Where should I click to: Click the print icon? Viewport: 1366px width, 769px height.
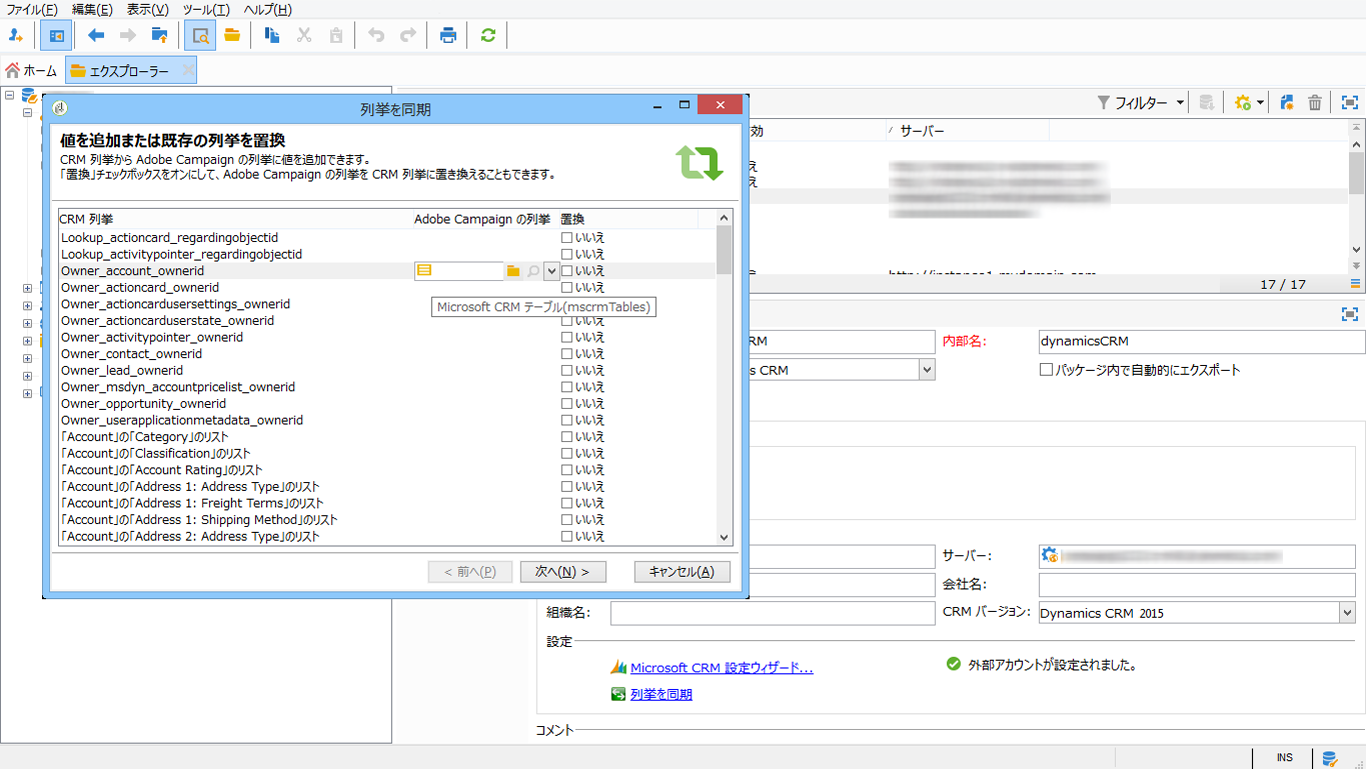tap(448, 35)
